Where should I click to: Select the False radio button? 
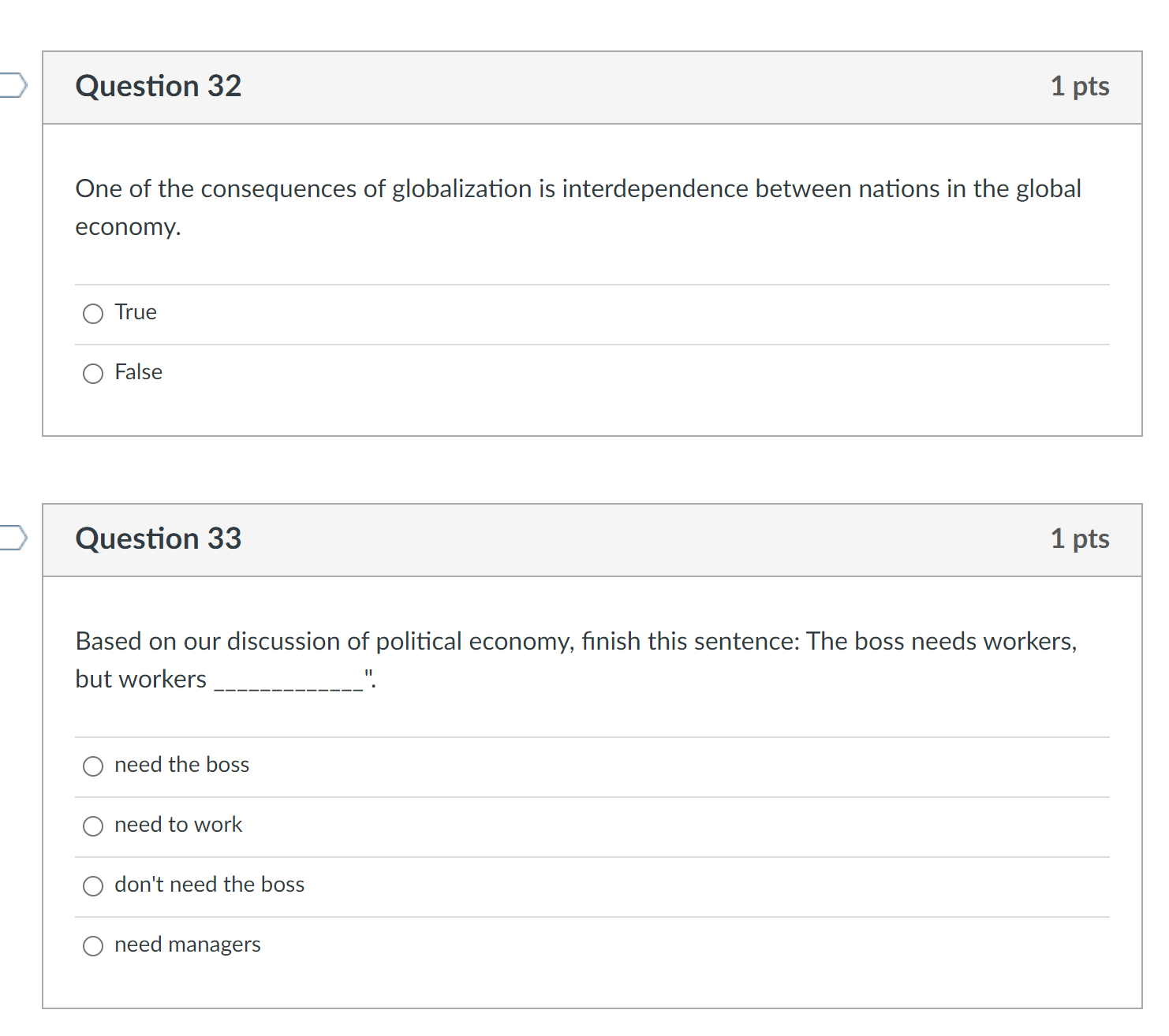click(x=93, y=374)
